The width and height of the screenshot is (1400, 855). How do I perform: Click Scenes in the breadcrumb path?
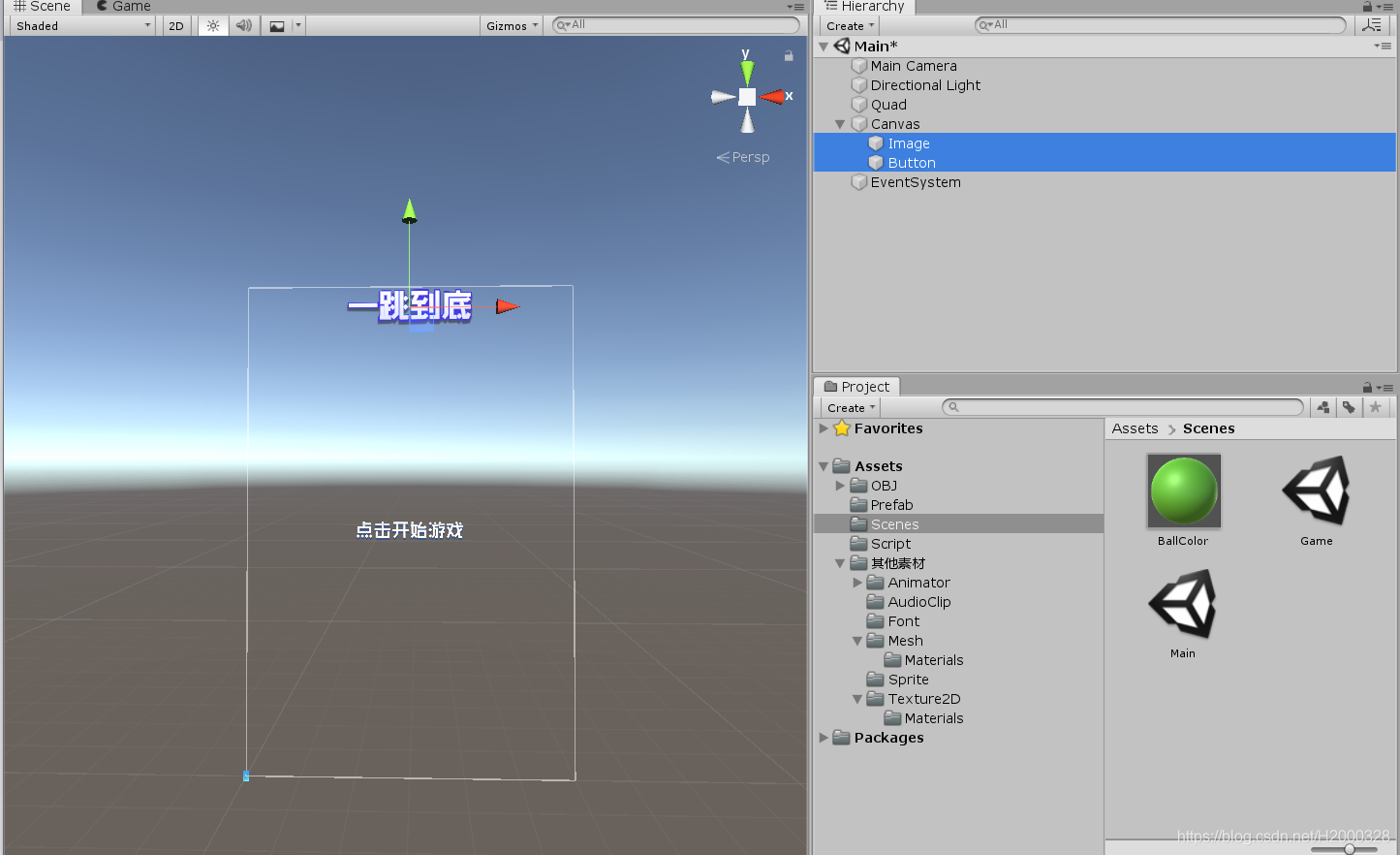1208,428
